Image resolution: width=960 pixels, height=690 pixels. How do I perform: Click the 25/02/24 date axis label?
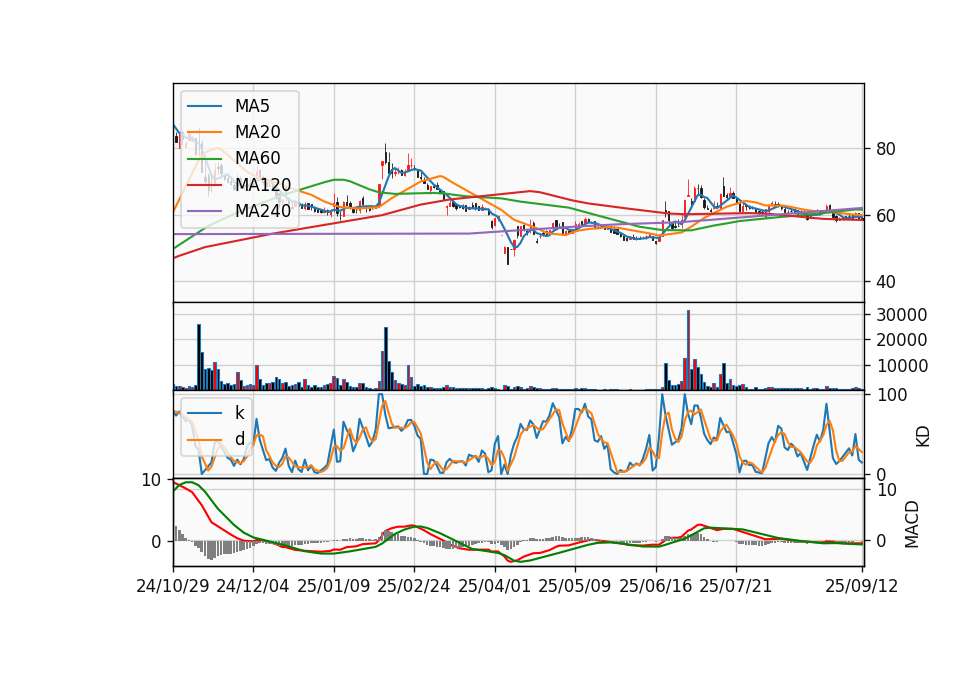(414, 586)
